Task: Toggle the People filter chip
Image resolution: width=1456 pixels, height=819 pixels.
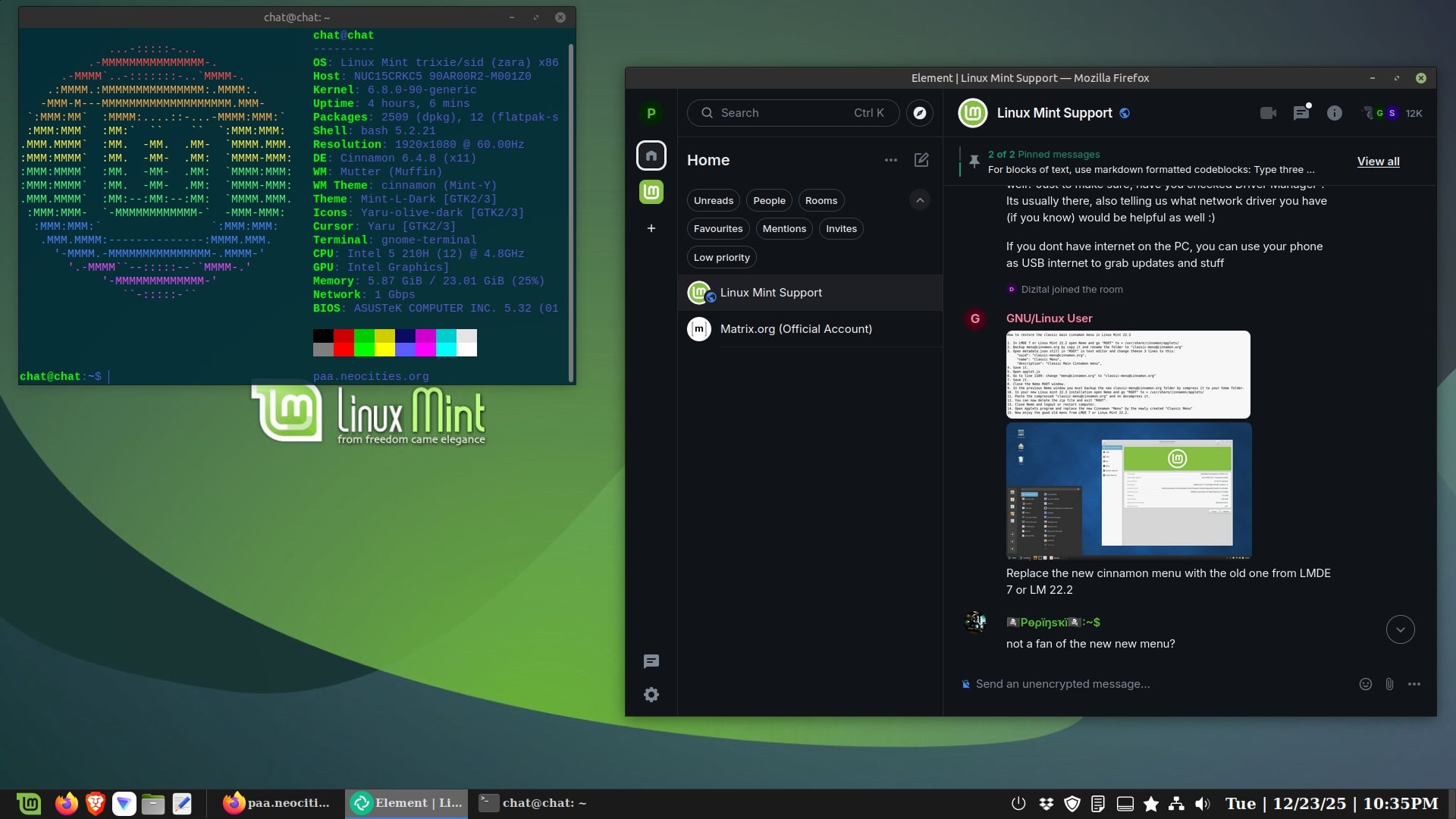Action: [x=769, y=201]
